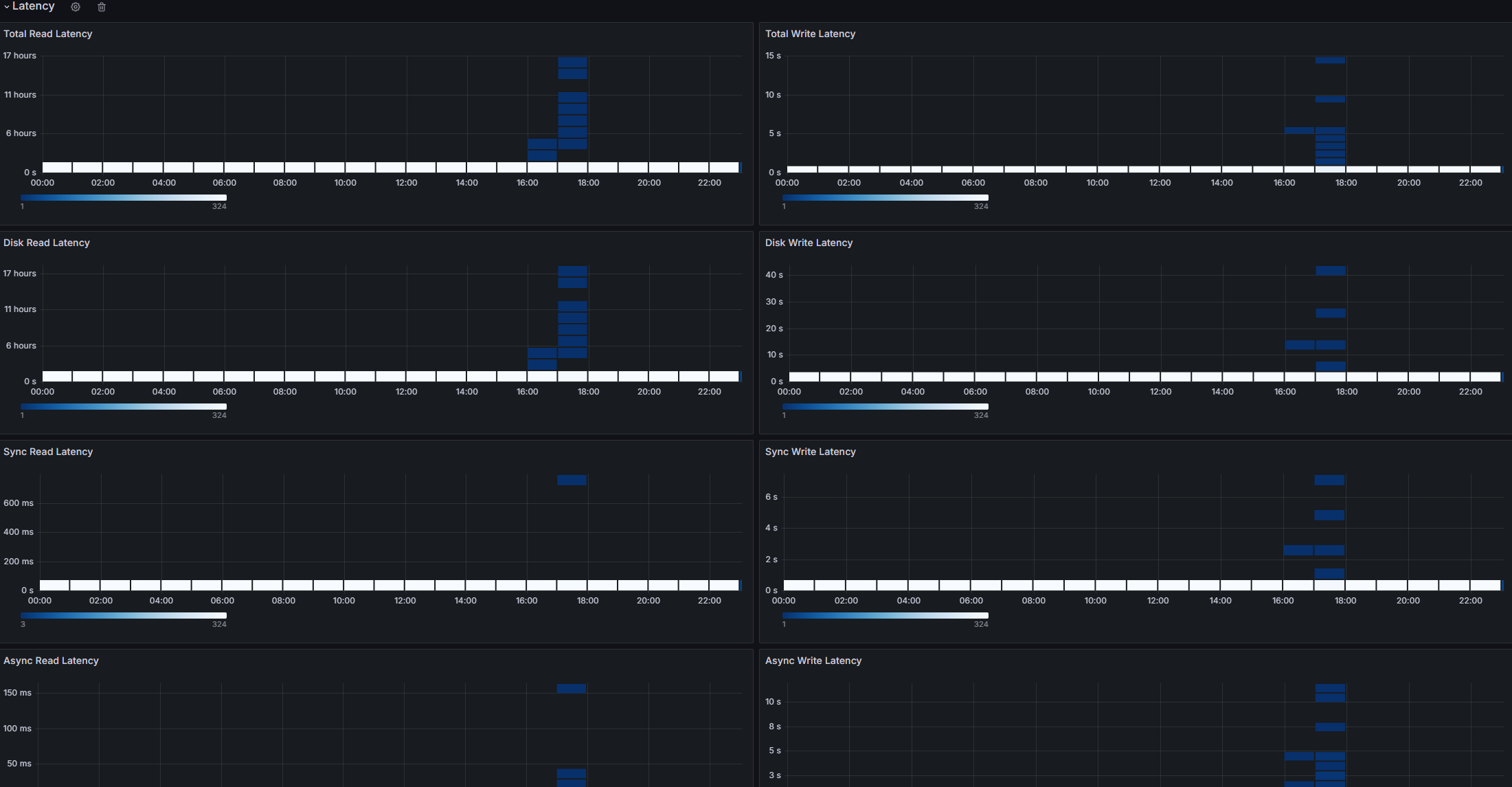Image resolution: width=1512 pixels, height=787 pixels.
Task: Click the topmost cell in Disk Write Latency
Action: [x=1330, y=271]
